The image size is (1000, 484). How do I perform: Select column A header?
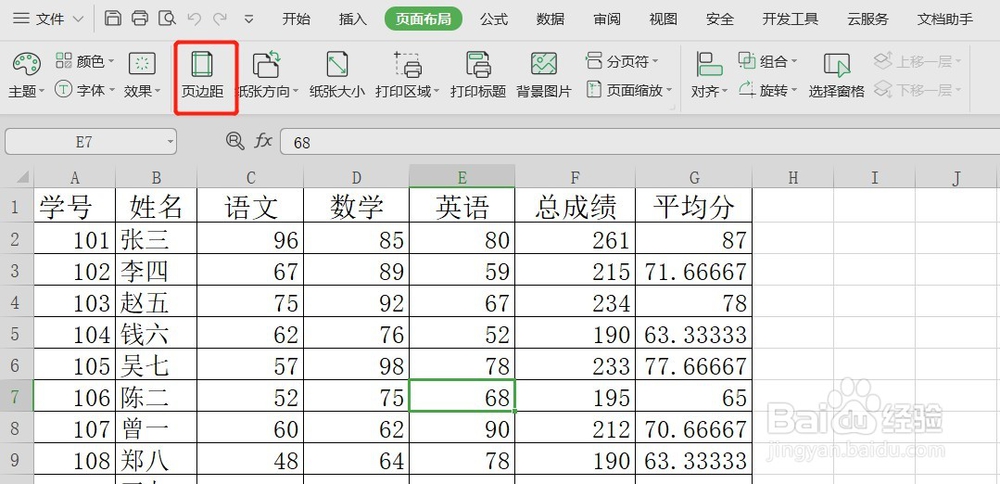[75, 177]
